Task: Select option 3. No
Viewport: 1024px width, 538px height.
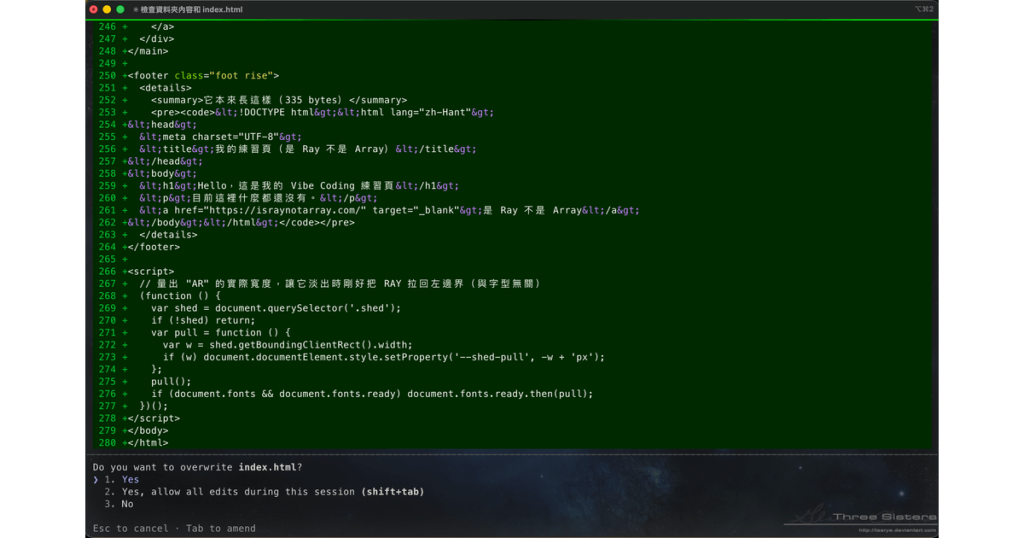Action: click(x=119, y=504)
